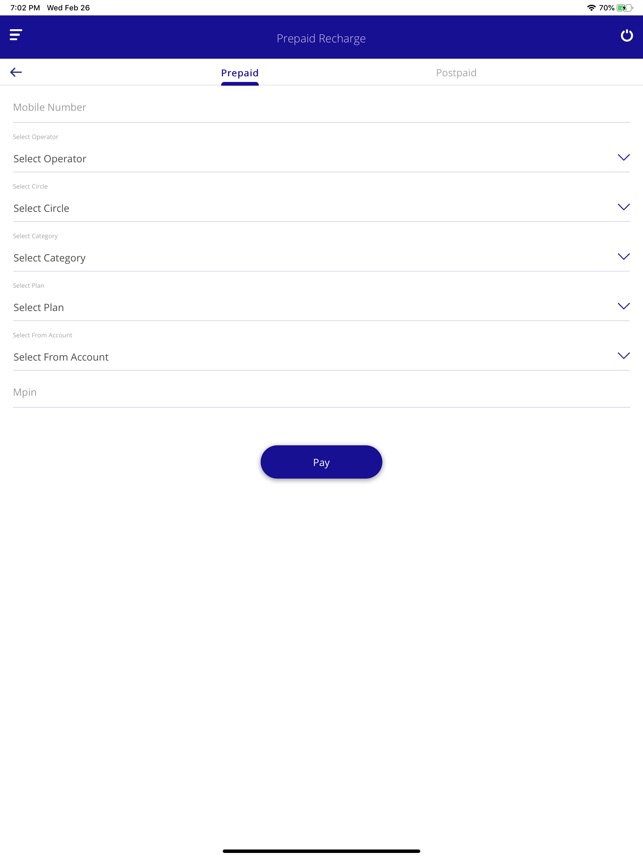The image size is (643, 858).
Task: Tap the Prepaid Recharge header title
Action: click(x=321, y=39)
